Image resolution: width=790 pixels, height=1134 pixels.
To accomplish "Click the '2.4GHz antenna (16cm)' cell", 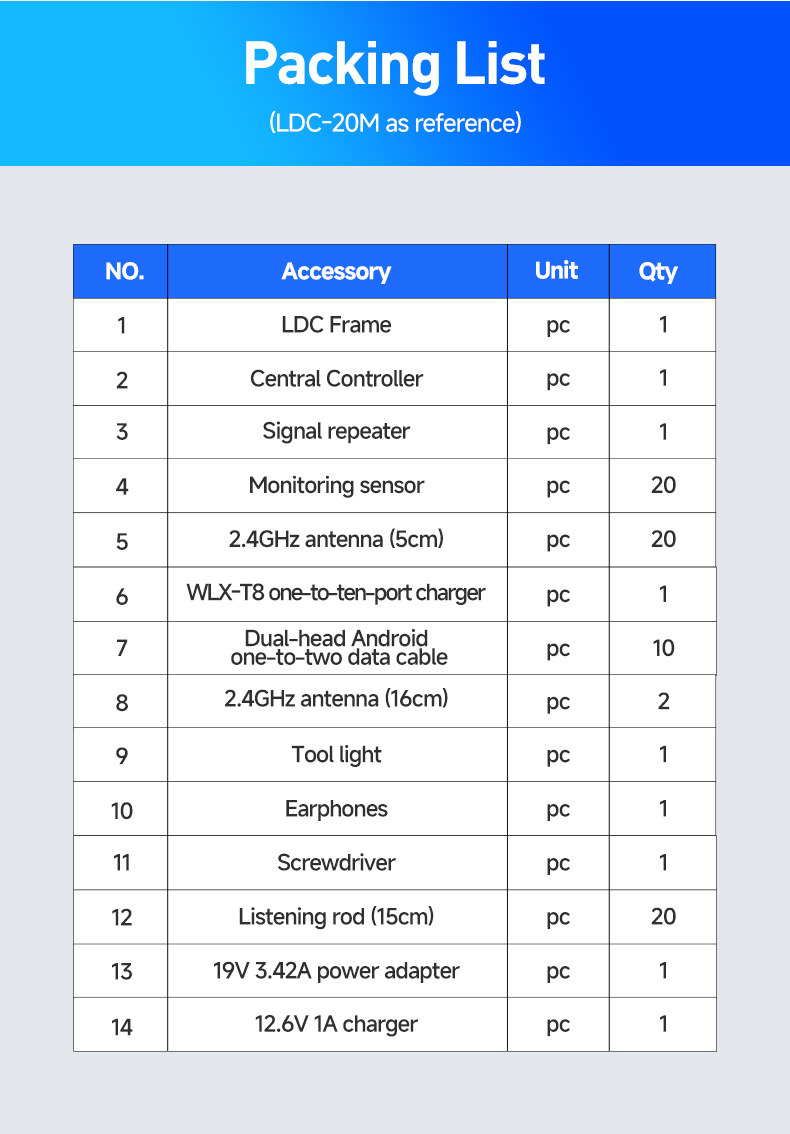I will click(x=336, y=699).
